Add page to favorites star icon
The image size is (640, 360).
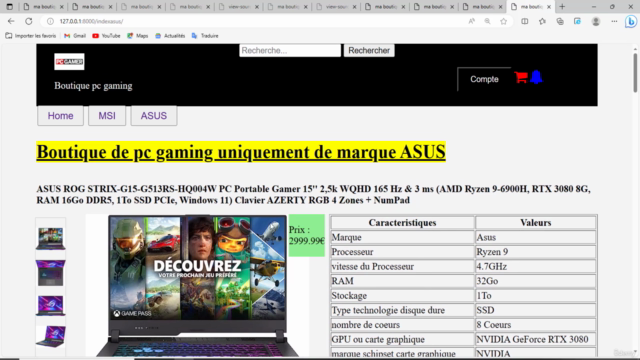(x=504, y=21)
